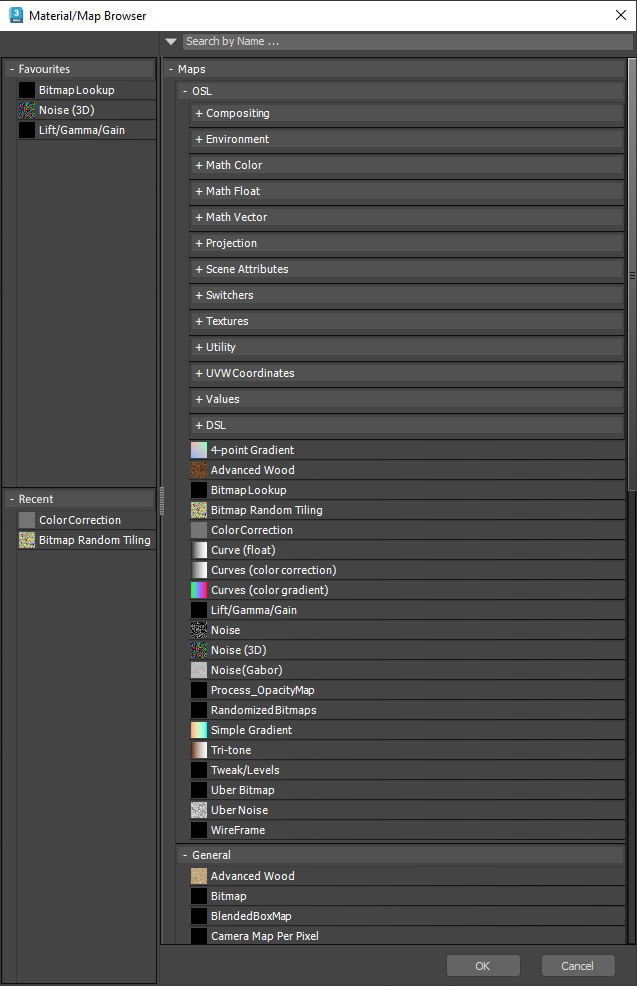
Task: Click the Bitmap Random Tiling icon in OSL list
Action: 199,510
